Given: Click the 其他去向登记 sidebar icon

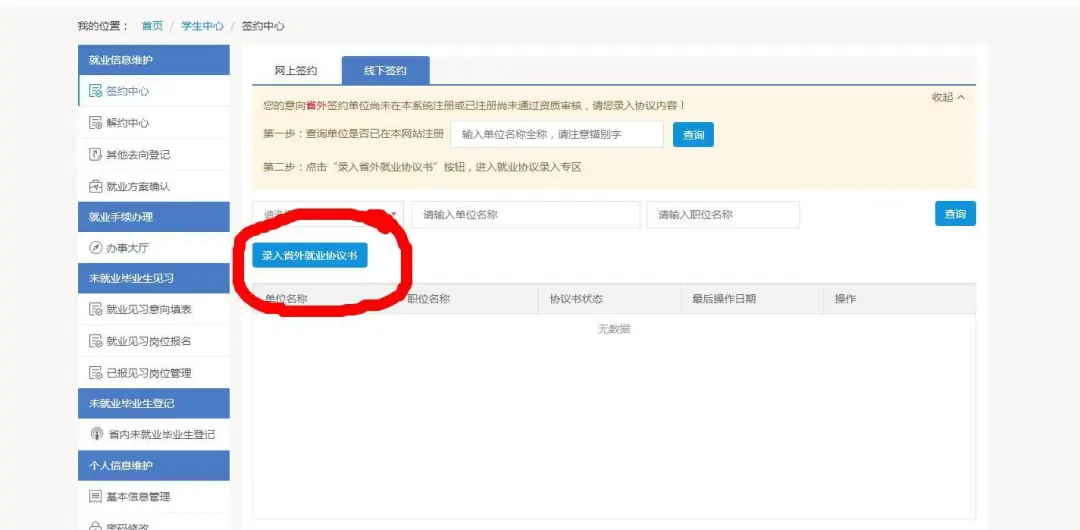Looking at the screenshot, I should [x=96, y=155].
